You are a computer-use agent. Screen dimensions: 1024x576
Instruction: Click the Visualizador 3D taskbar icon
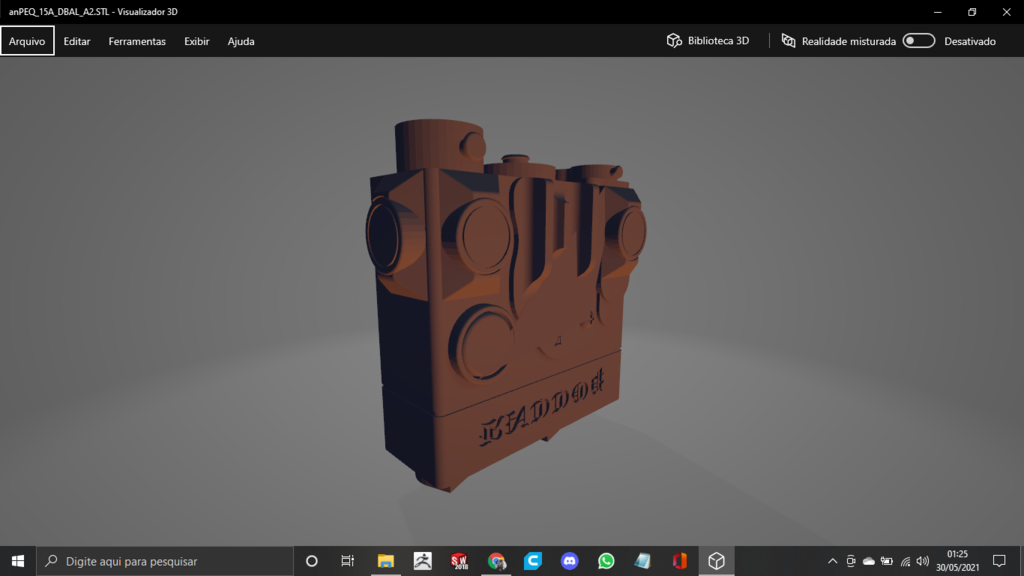click(x=716, y=561)
